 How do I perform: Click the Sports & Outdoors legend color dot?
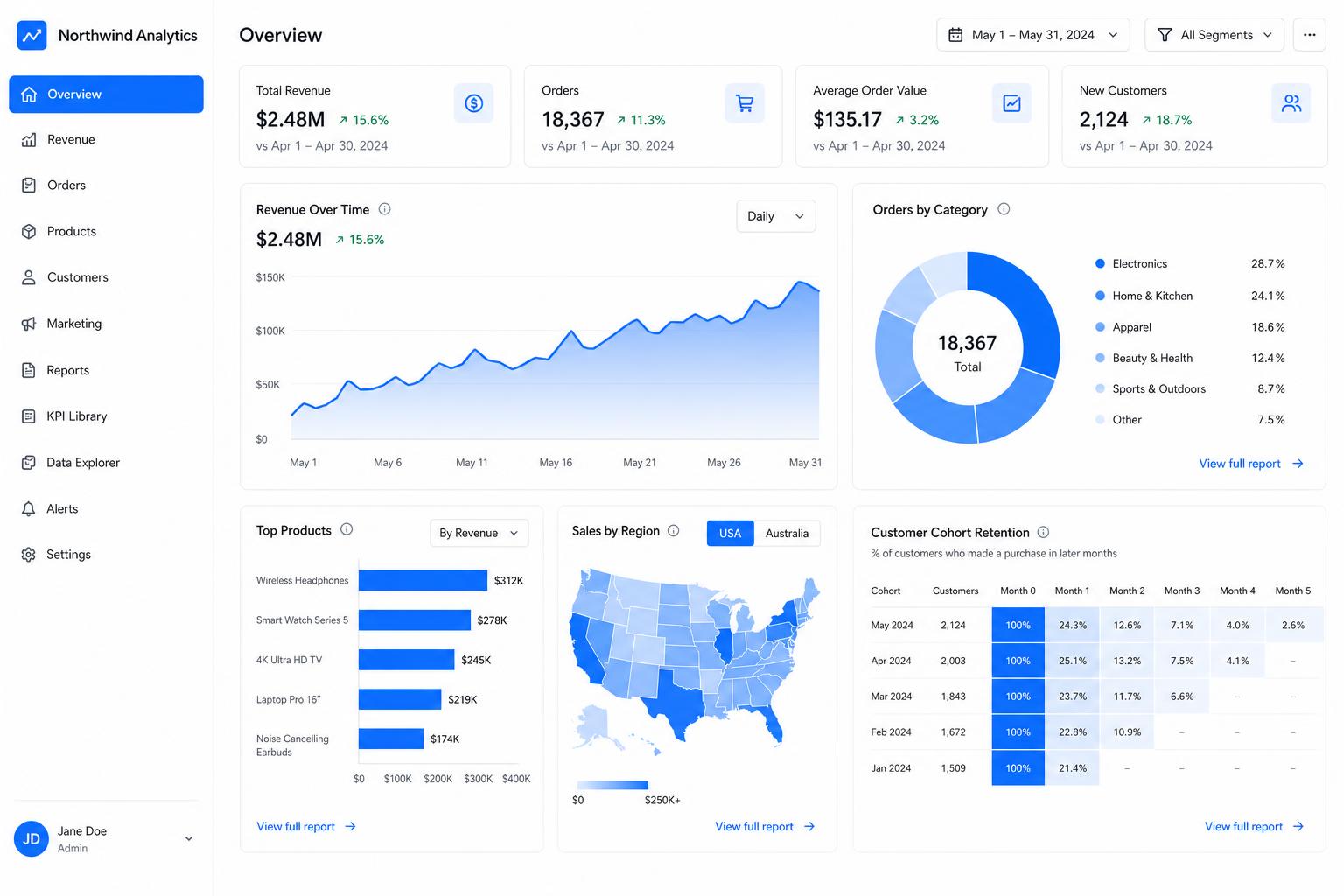pos(1100,388)
